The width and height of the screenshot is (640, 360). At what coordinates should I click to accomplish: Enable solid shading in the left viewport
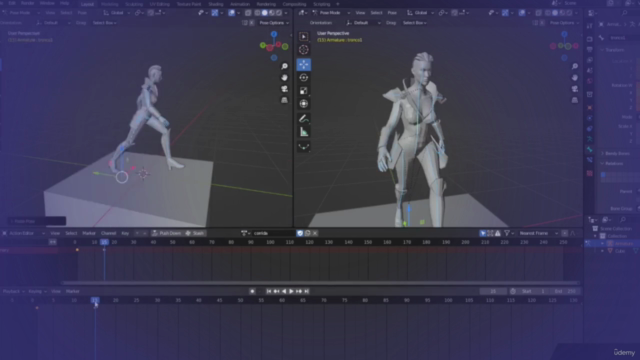(x=264, y=13)
